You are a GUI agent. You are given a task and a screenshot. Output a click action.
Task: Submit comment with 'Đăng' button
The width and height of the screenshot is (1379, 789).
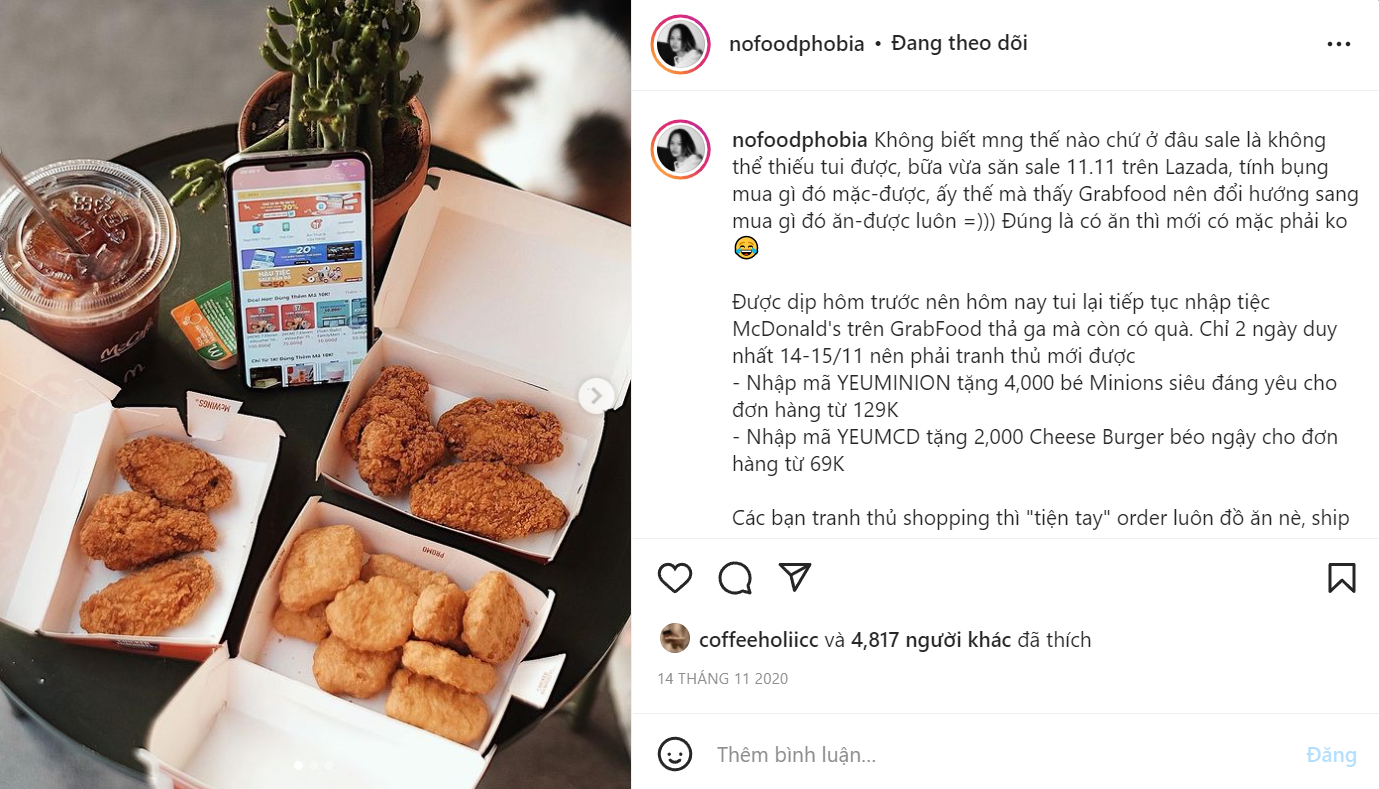tap(1331, 755)
